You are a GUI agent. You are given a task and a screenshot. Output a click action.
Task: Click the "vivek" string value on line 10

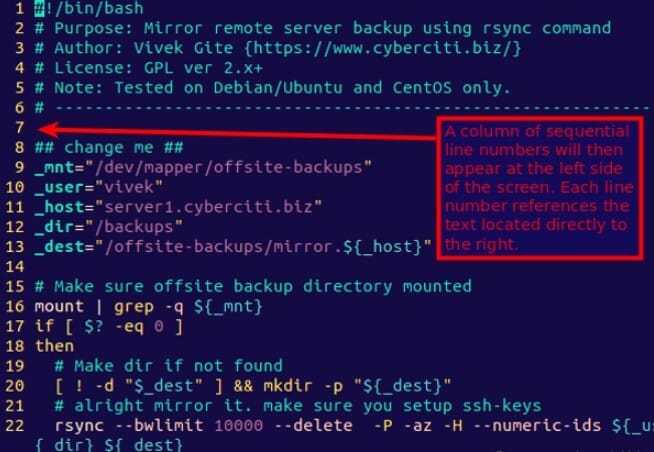[x=129, y=187]
